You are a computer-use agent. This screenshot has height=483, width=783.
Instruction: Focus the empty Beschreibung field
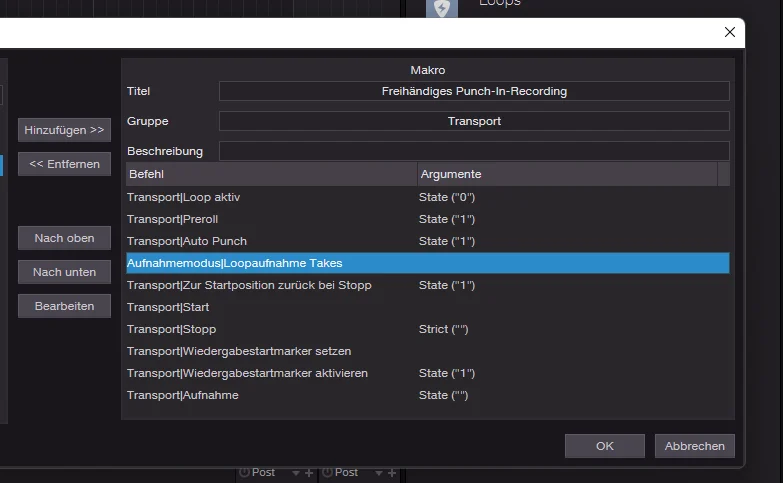(474, 151)
